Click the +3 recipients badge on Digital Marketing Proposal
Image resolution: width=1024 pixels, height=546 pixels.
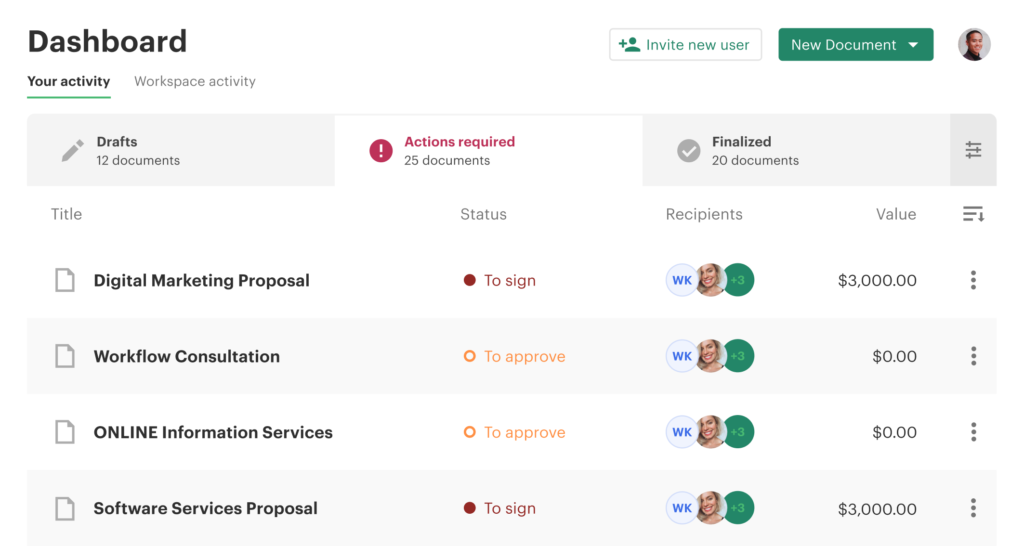[x=739, y=281]
